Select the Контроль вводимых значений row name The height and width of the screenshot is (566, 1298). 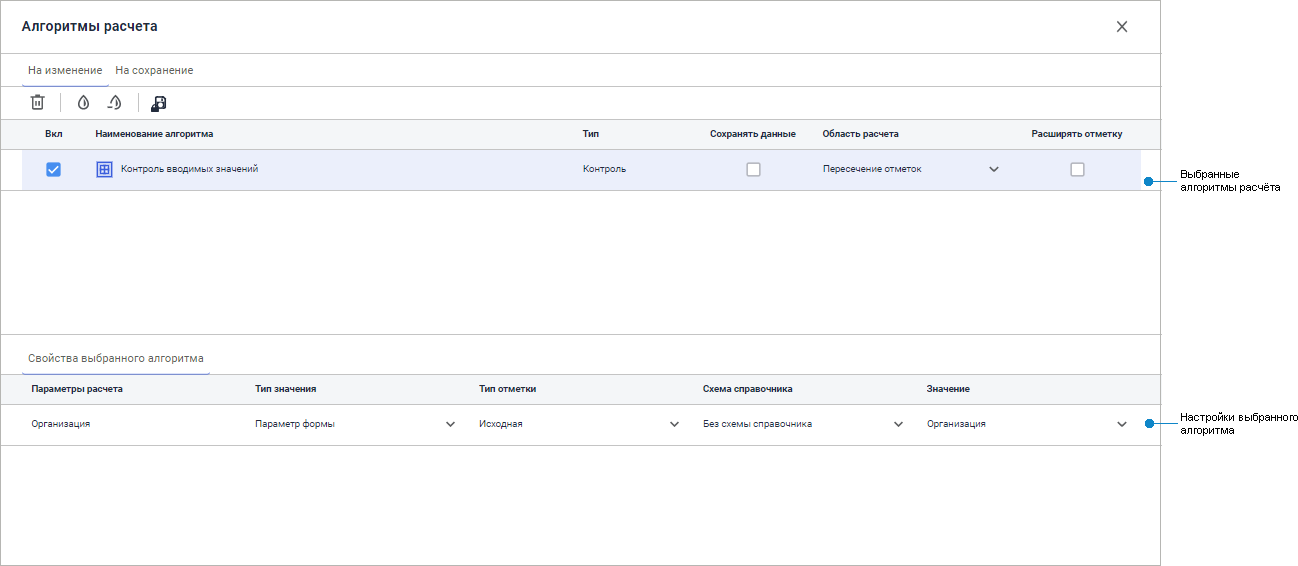coord(189,170)
